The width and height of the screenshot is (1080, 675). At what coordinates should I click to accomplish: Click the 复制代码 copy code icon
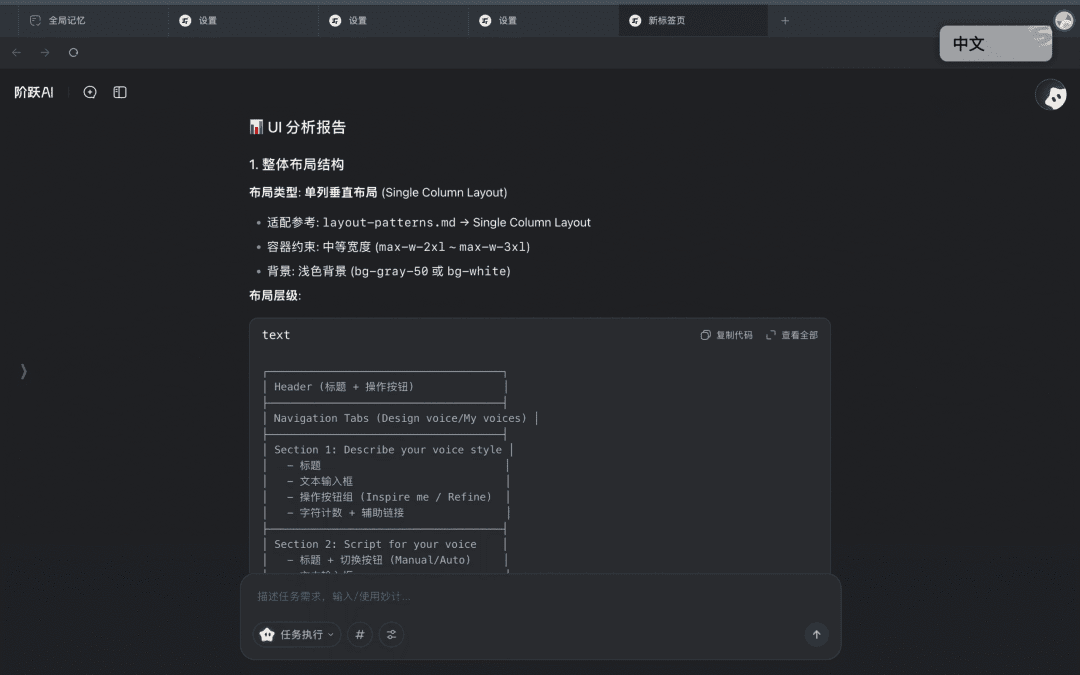(x=706, y=334)
